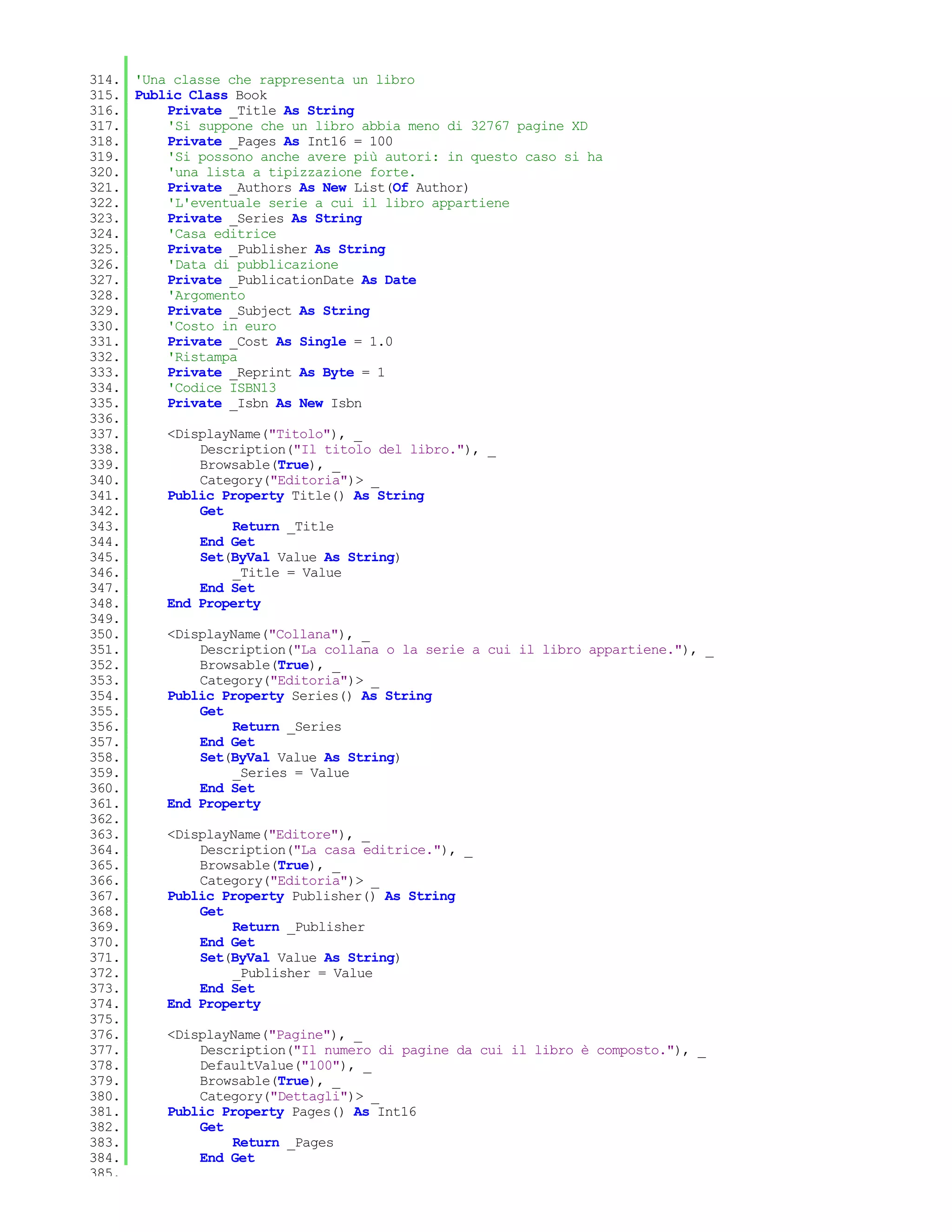Select the 'Public Class Book' declaration line
The image size is (952, 1232).
coord(201,95)
